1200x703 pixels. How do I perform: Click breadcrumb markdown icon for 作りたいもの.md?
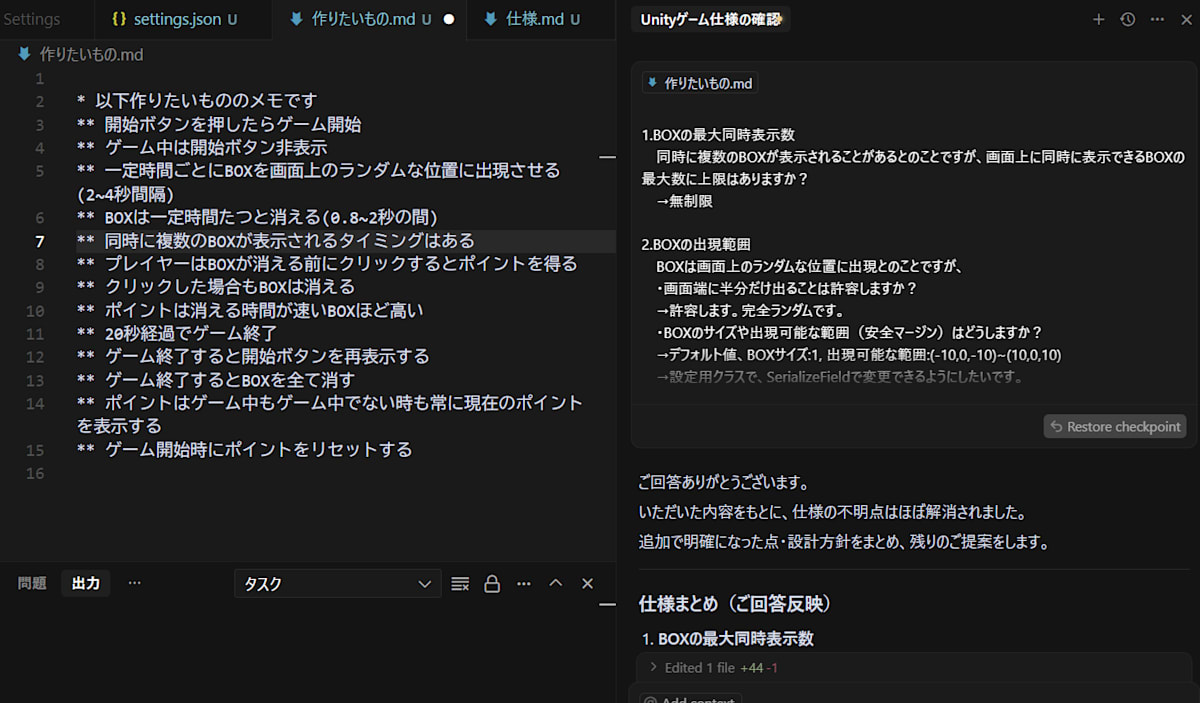pos(24,54)
